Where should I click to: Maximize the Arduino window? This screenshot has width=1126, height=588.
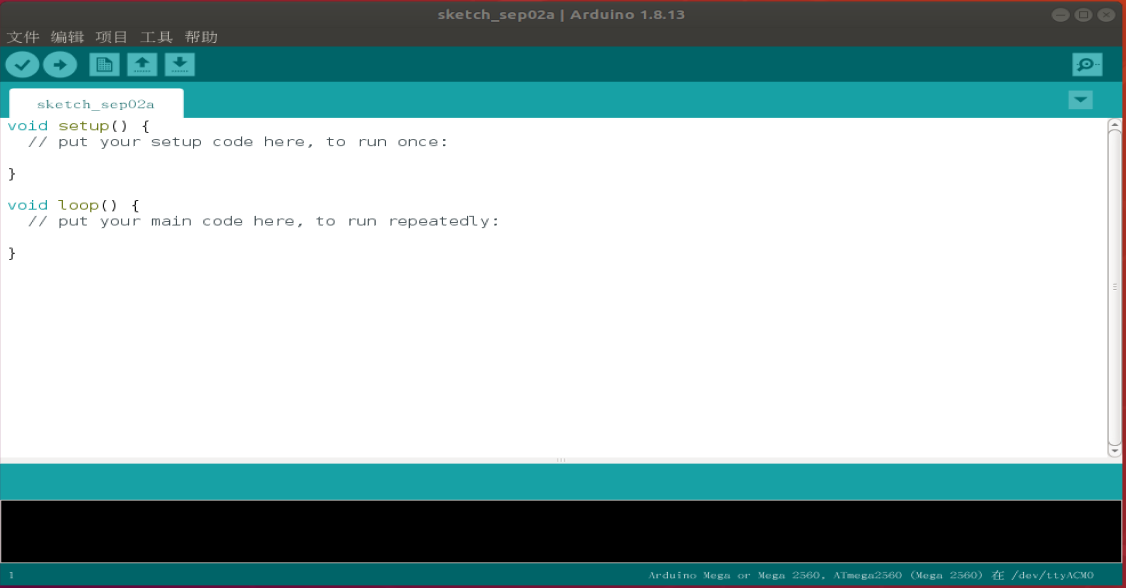point(1083,15)
